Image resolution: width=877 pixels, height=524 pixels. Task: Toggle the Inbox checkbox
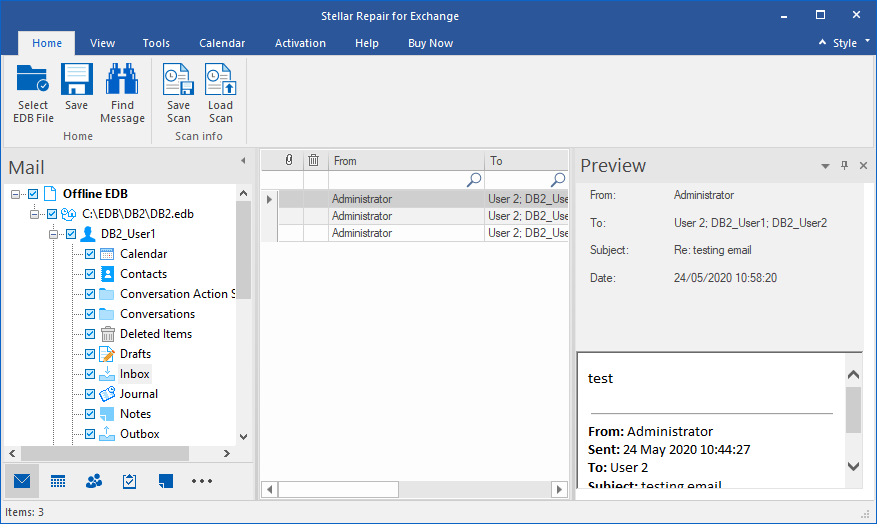(90, 374)
